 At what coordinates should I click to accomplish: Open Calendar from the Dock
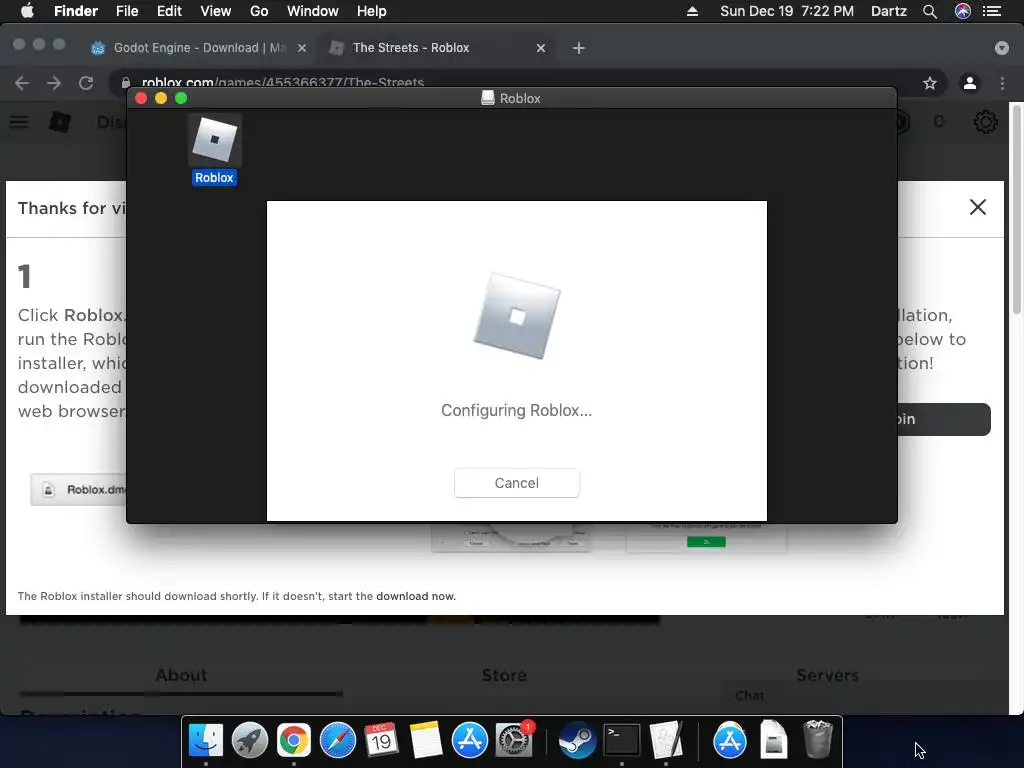(381, 741)
